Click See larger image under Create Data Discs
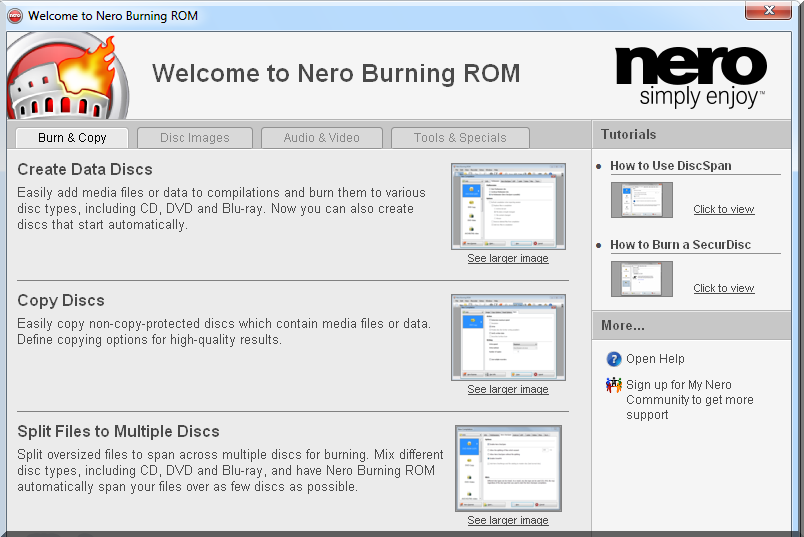This screenshot has width=804, height=537. tap(508, 258)
